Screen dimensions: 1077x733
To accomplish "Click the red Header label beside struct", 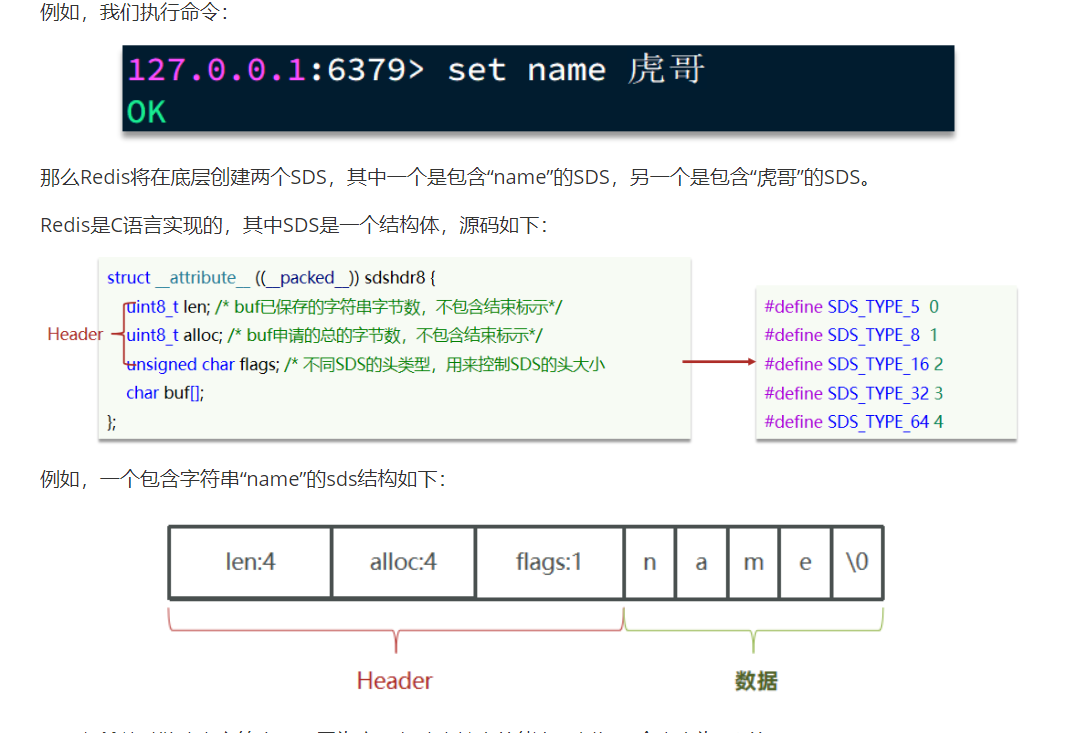I will tap(75, 335).
